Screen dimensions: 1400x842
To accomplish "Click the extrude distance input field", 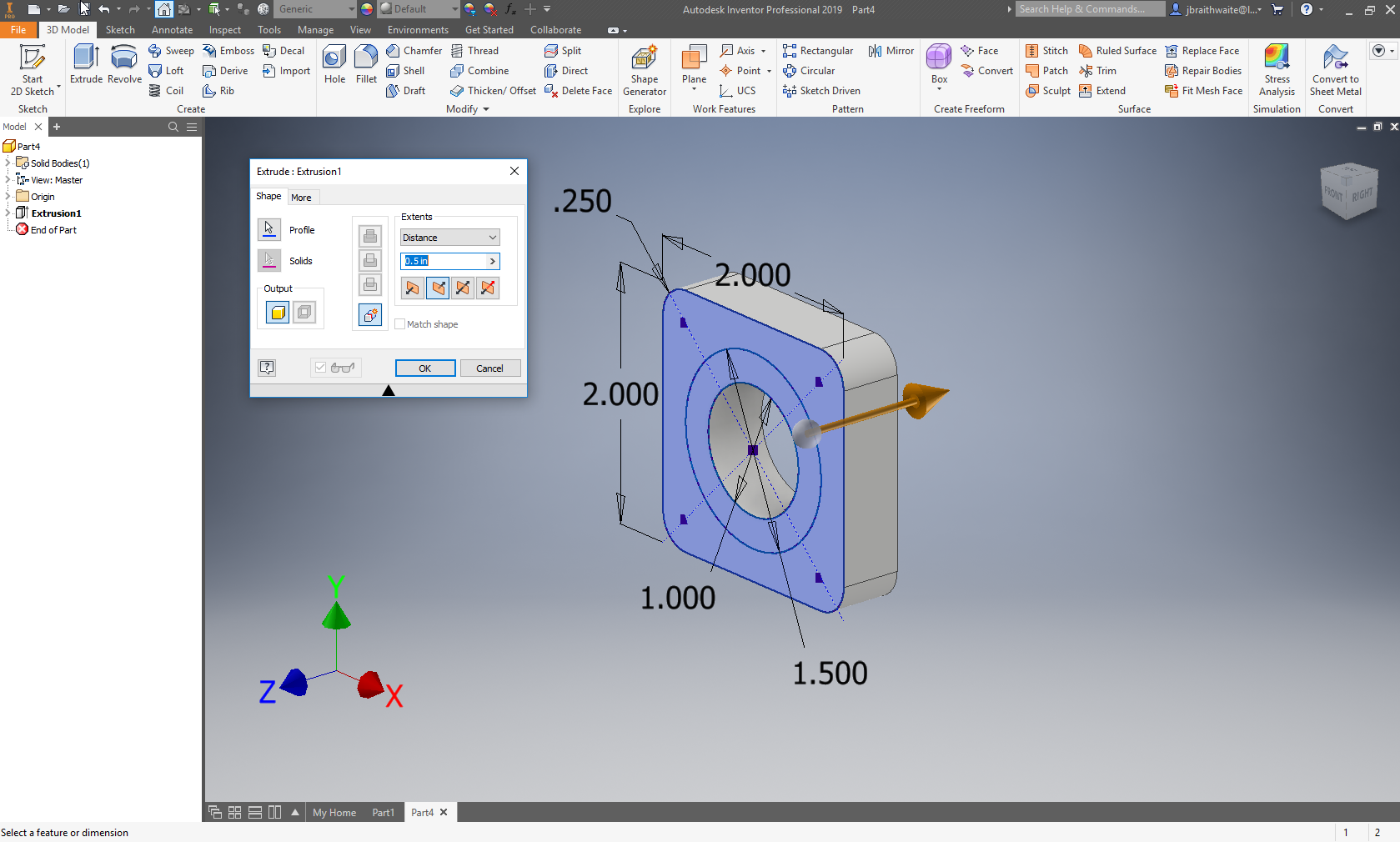I will coord(444,261).
